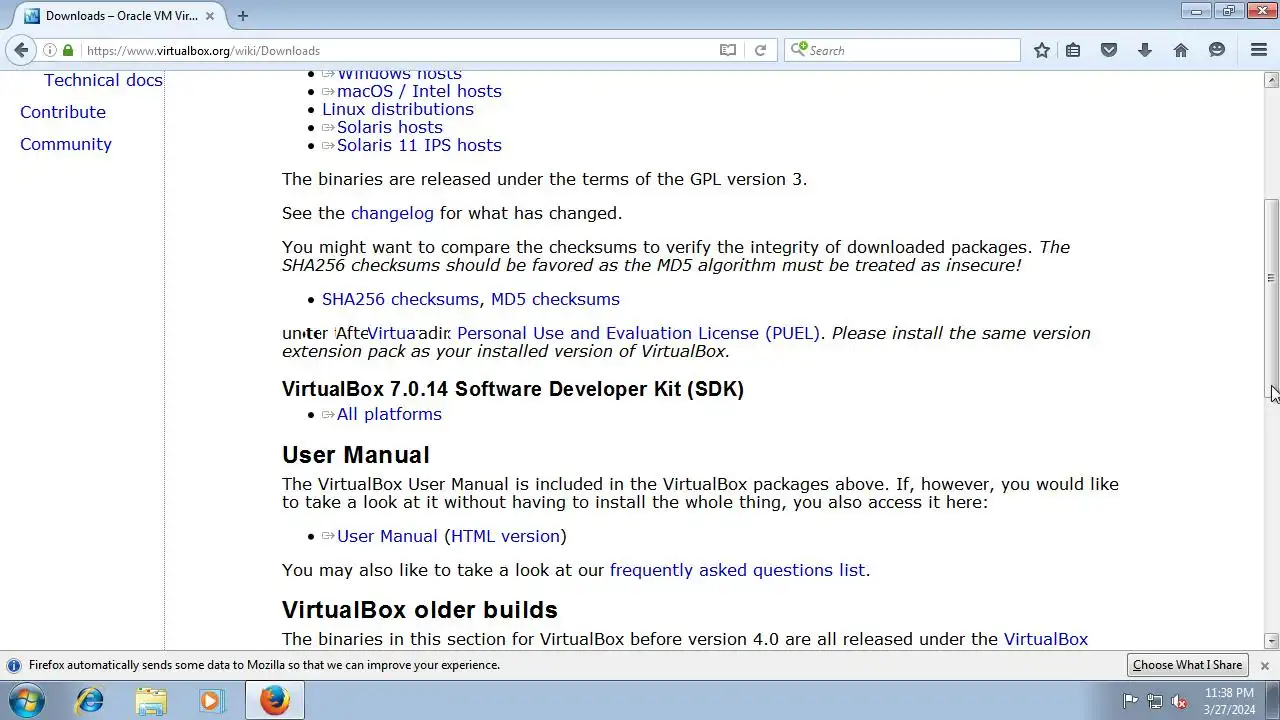Open the changelog link
1280x720 pixels.
coord(392,213)
